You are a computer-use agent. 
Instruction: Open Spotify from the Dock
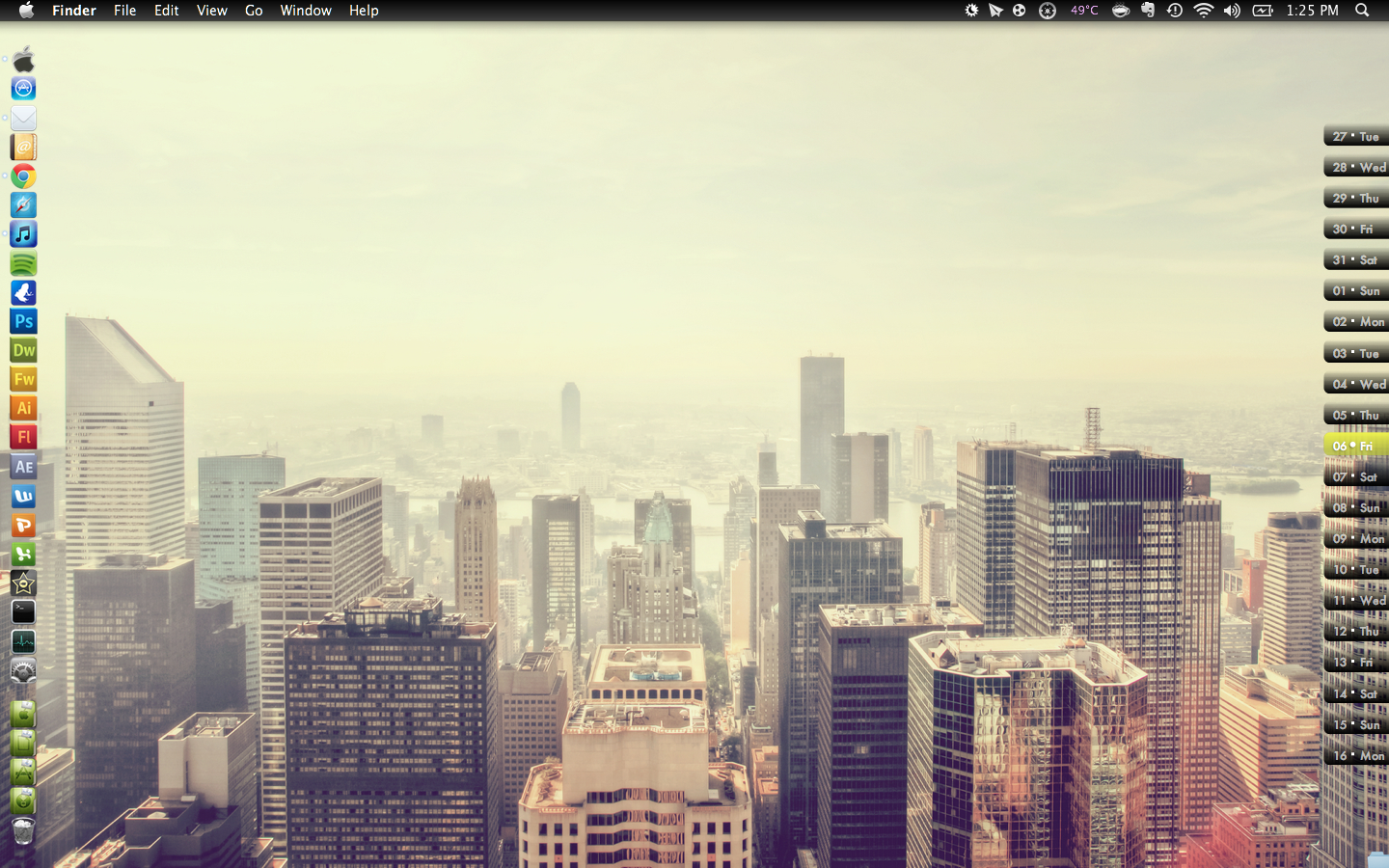pos(23,262)
